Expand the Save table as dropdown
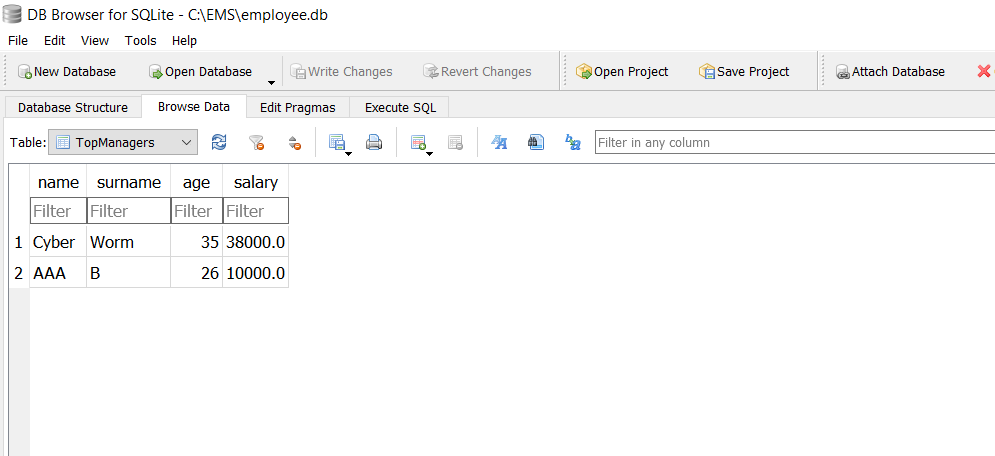Screen dimensions: 995x456 pos(348,153)
